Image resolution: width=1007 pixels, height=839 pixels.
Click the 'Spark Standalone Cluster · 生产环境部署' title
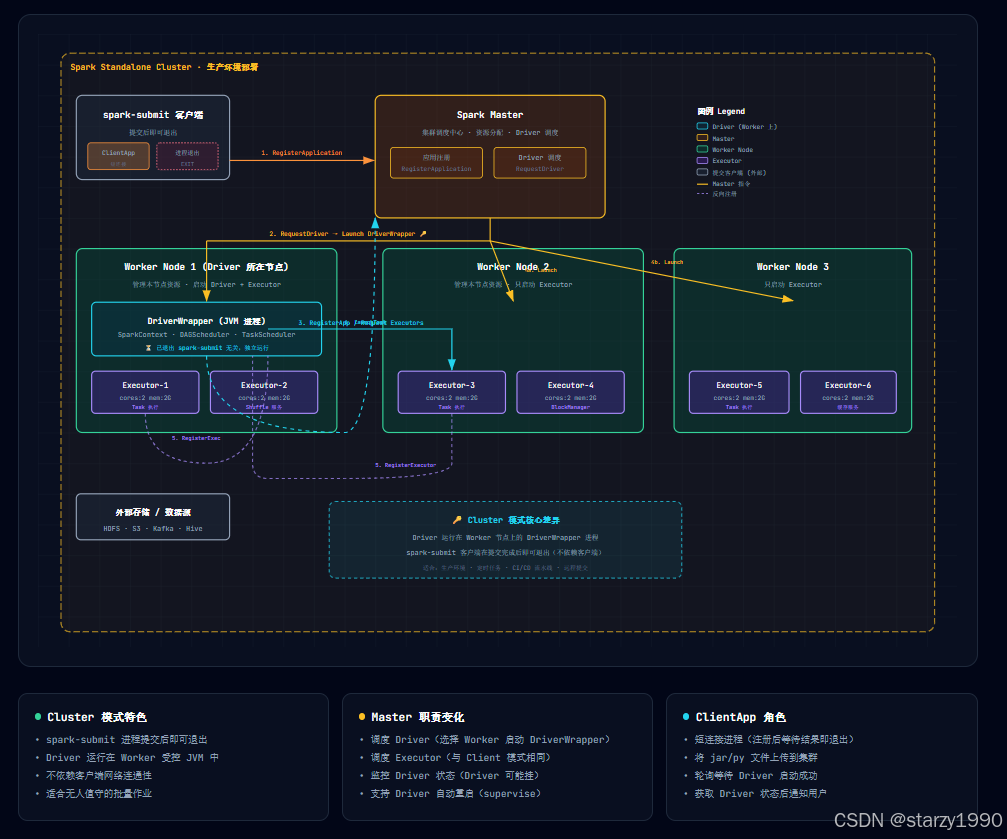(x=164, y=67)
